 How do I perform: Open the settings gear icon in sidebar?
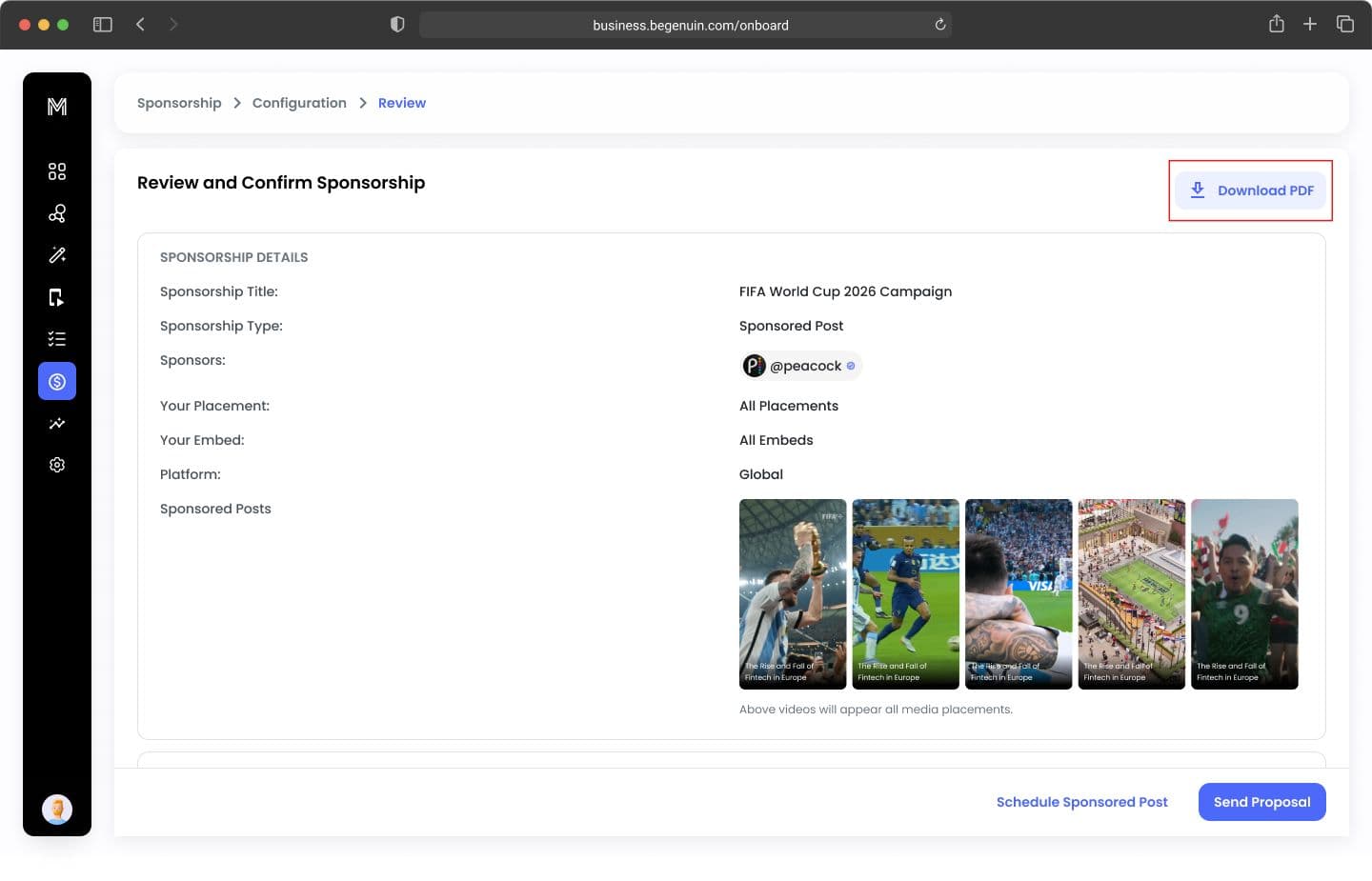coord(57,465)
